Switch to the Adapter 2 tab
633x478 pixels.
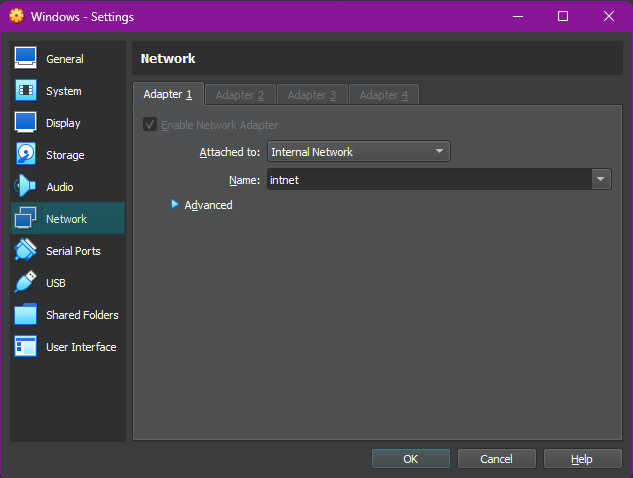point(240,95)
